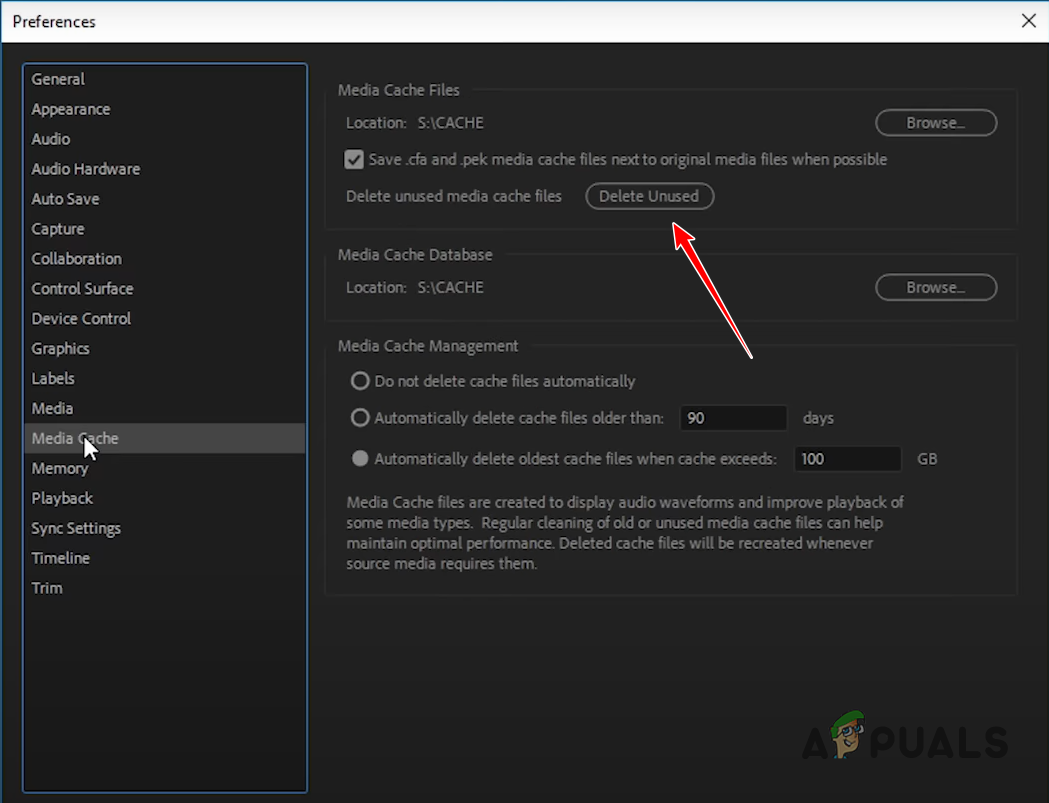Enable deleting oldest cache files when cache exceeds limit
Screen dimensions: 1049x803
click(x=360, y=459)
